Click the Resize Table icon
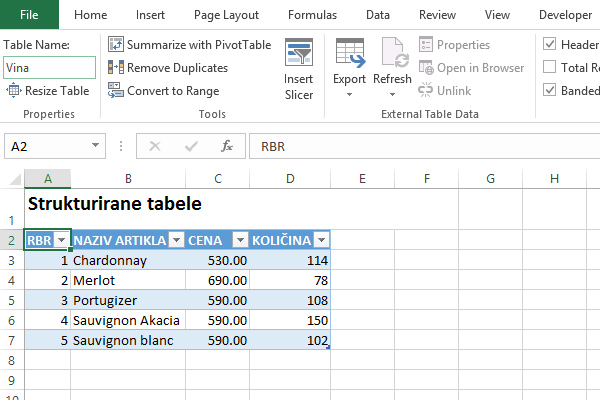The image size is (600, 400). (x=12, y=91)
